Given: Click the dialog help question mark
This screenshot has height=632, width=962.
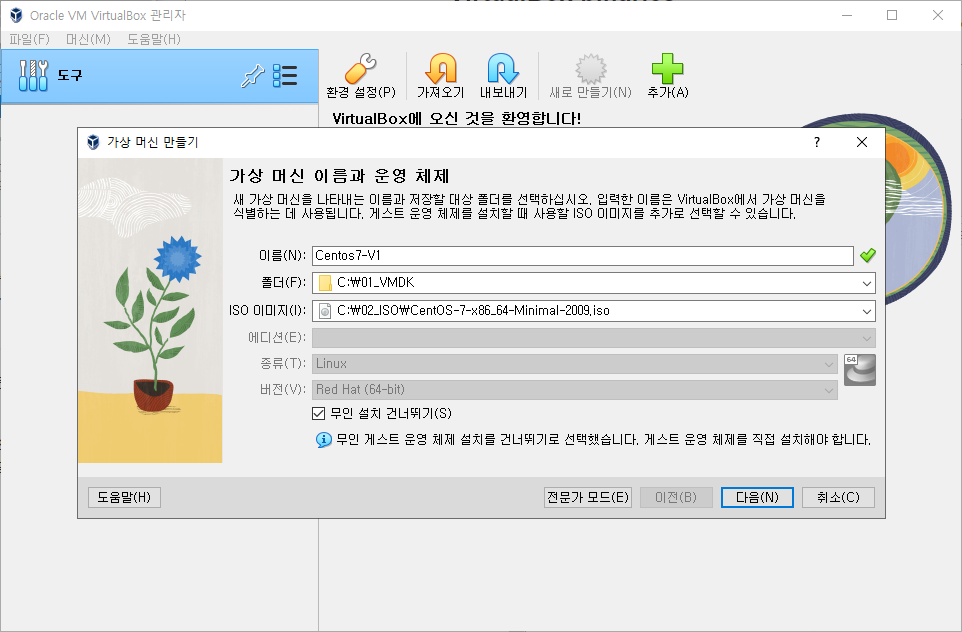Looking at the screenshot, I should click(817, 142).
